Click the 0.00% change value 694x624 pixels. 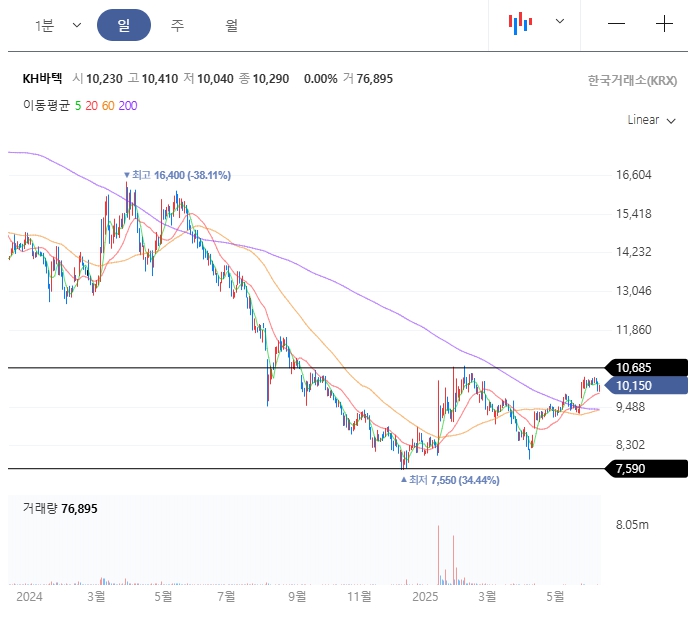320,79
